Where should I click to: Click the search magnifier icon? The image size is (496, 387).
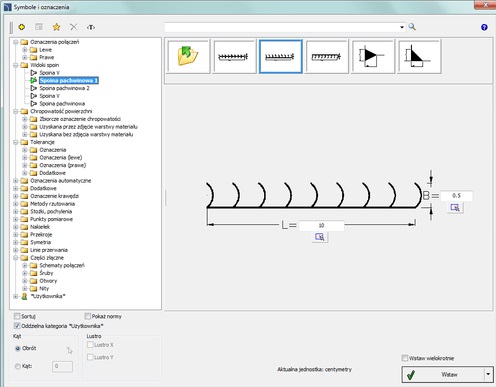tap(412, 27)
